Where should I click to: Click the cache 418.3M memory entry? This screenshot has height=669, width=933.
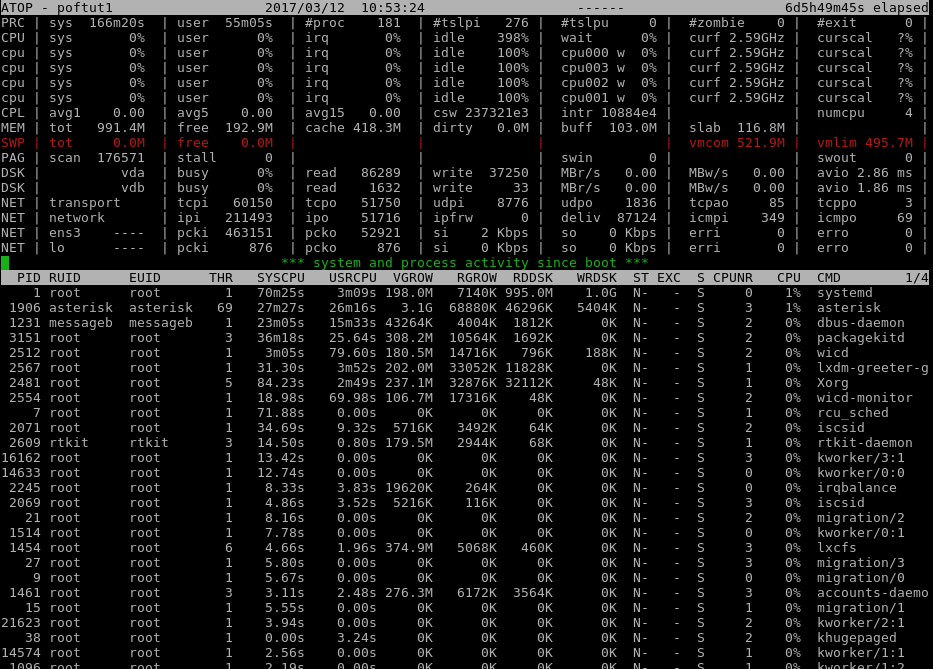pyautogui.click(x=353, y=128)
